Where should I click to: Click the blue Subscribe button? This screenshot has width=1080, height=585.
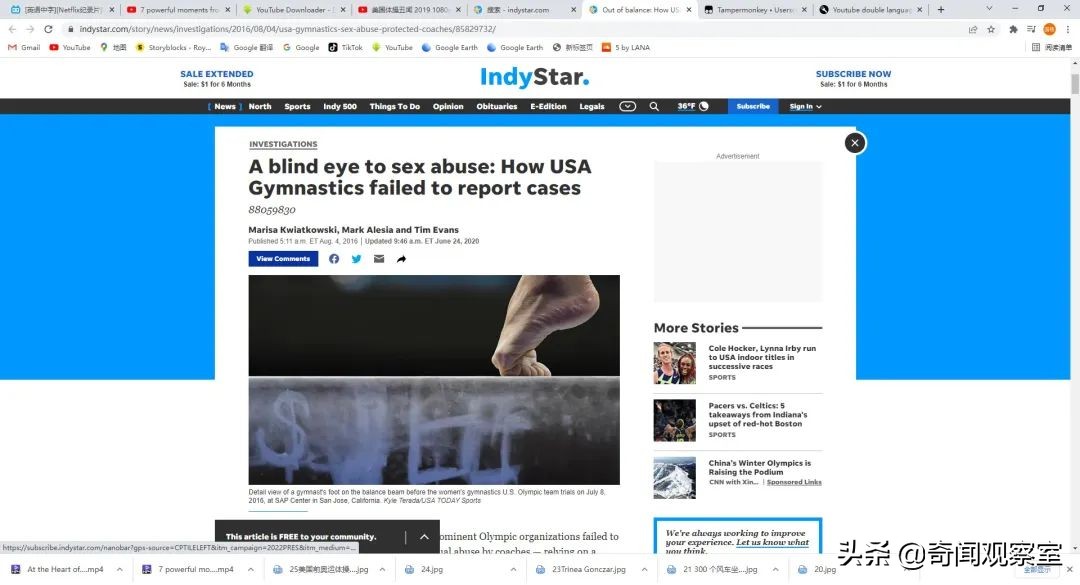pos(753,106)
